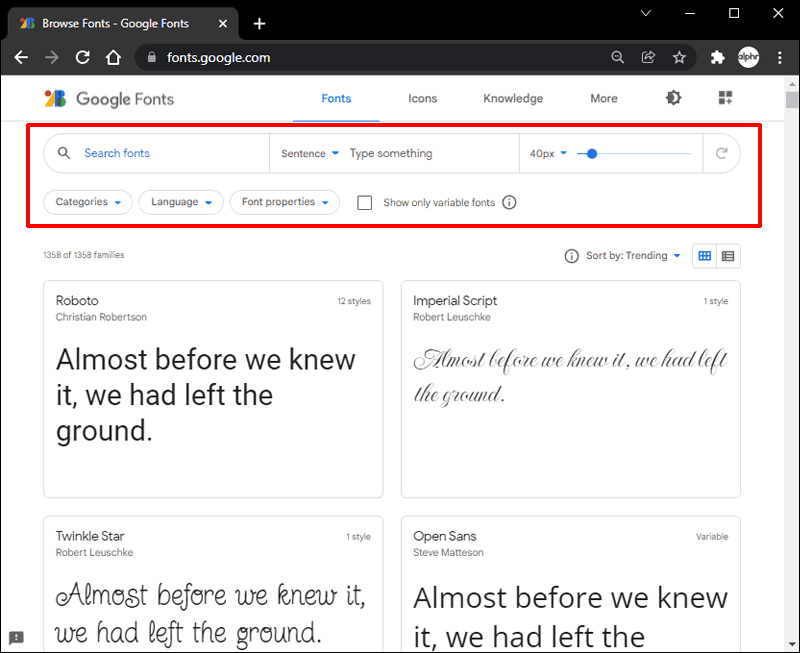Screen dimensions: 800x653
Task: Click the variable fonts info icon
Action: [x=509, y=203]
